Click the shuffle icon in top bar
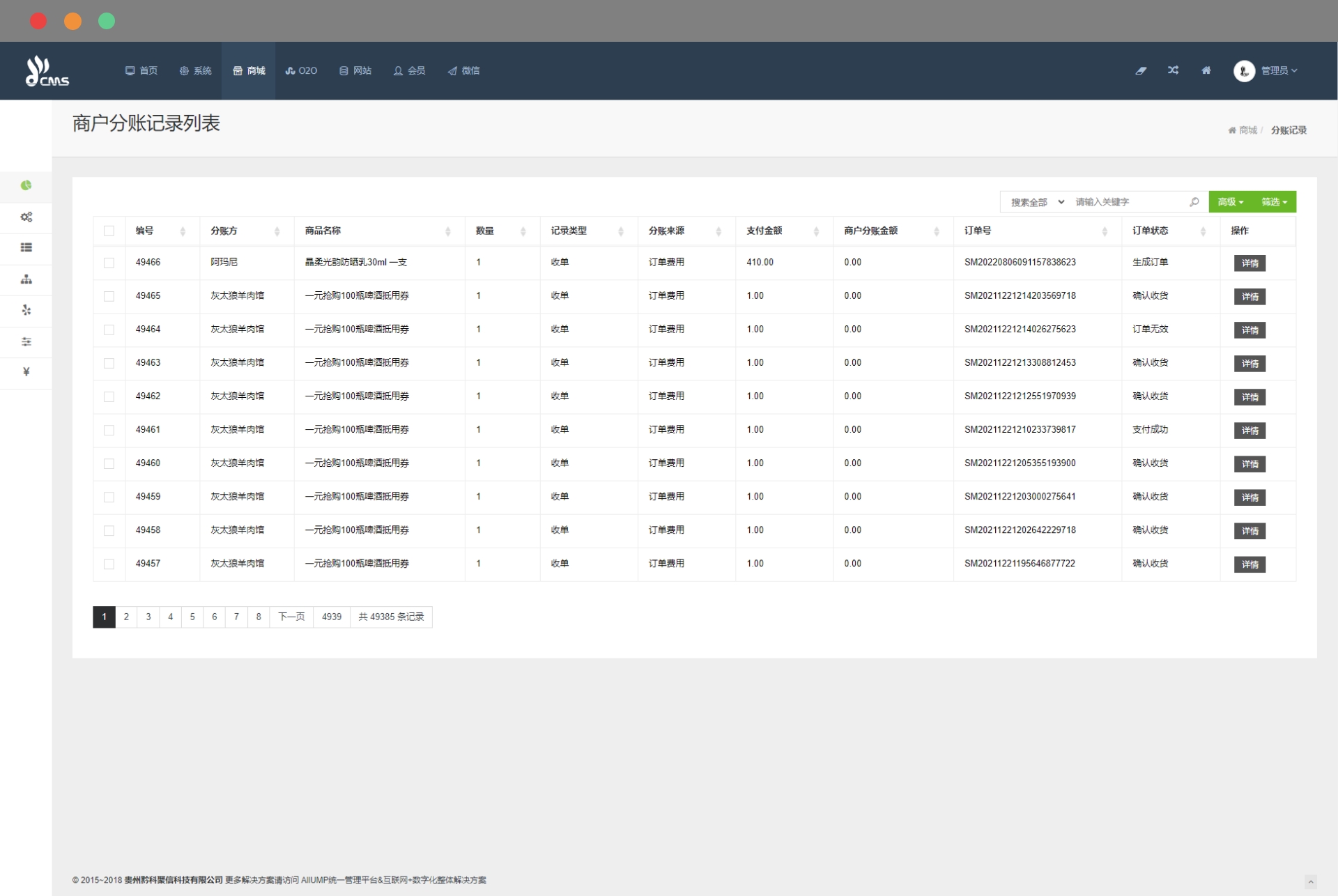 (x=1173, y=70)
